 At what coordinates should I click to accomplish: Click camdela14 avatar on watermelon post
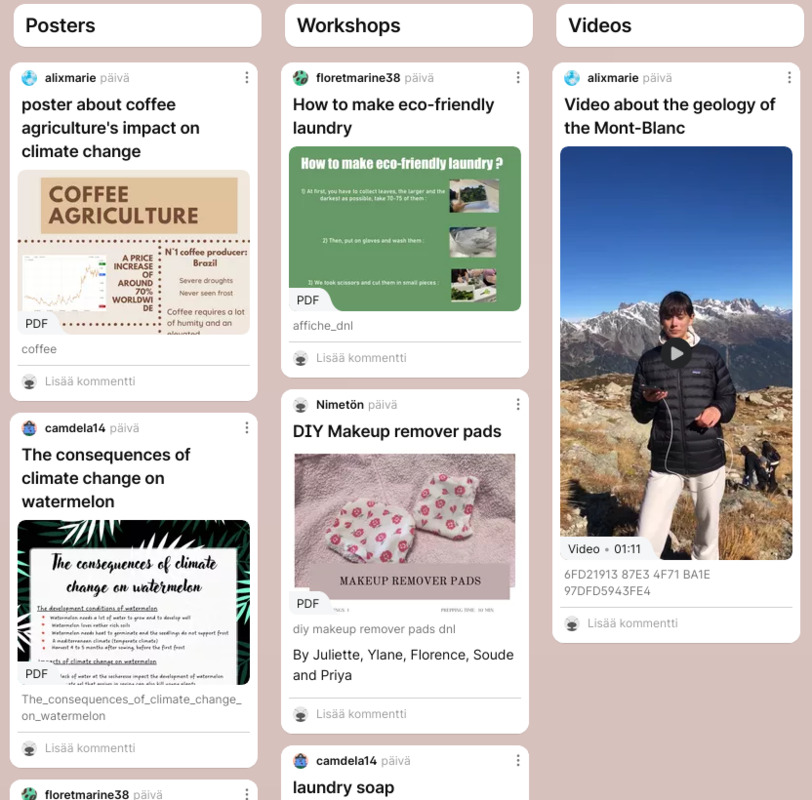[30, 428]
